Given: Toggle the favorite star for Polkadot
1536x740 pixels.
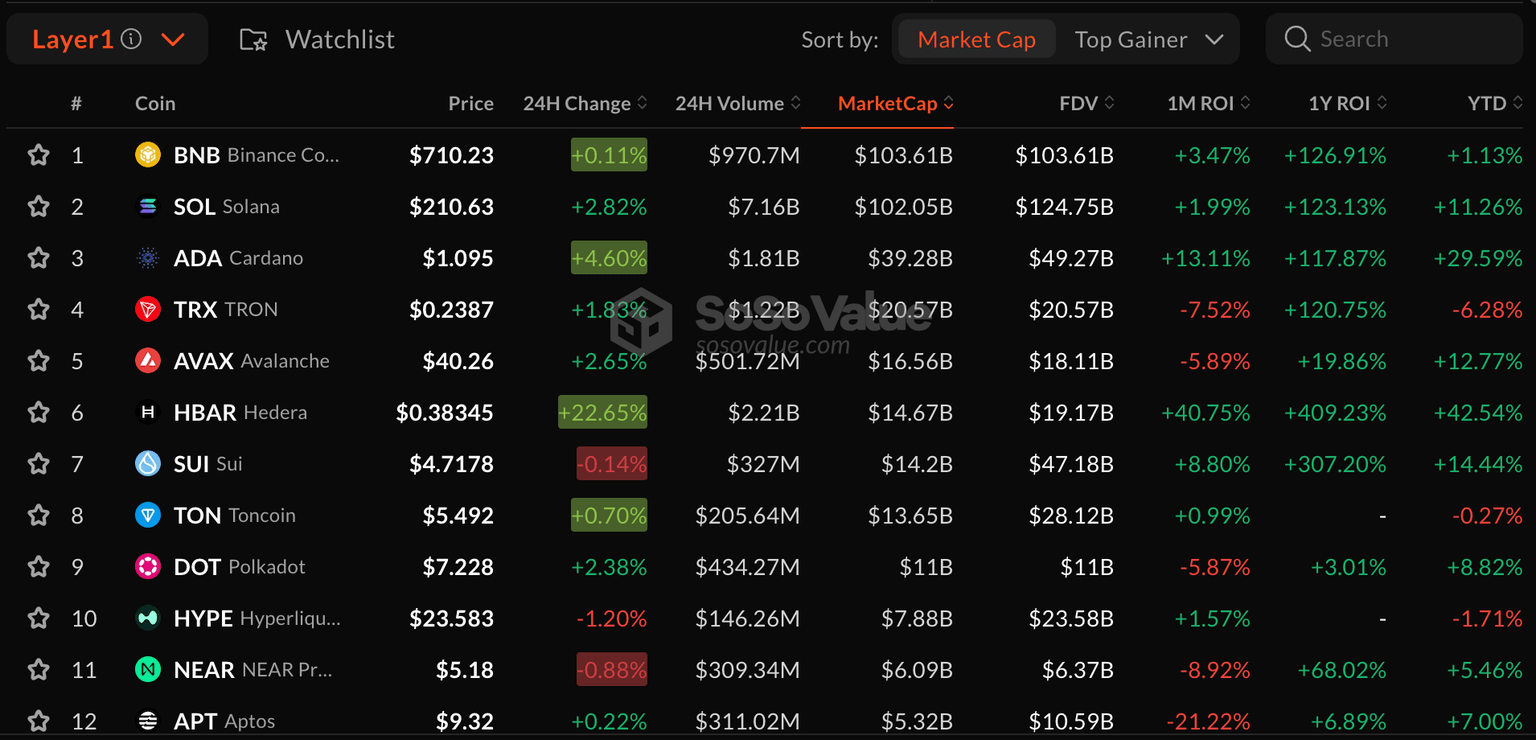Looking at the screenshot, I should pyautogui.click(x=38, y=567).
